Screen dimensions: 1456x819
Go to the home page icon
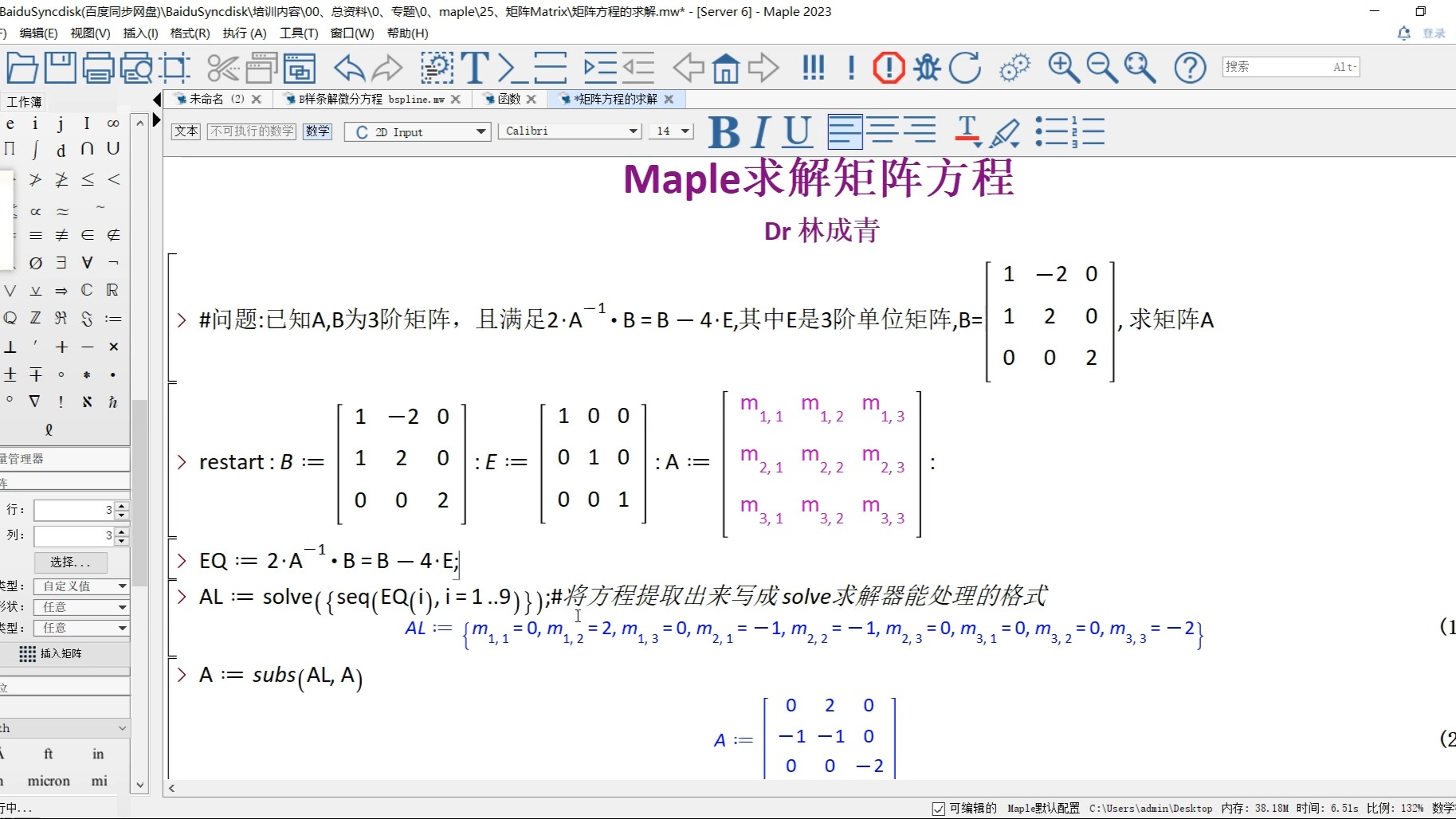tap(726, 68)
